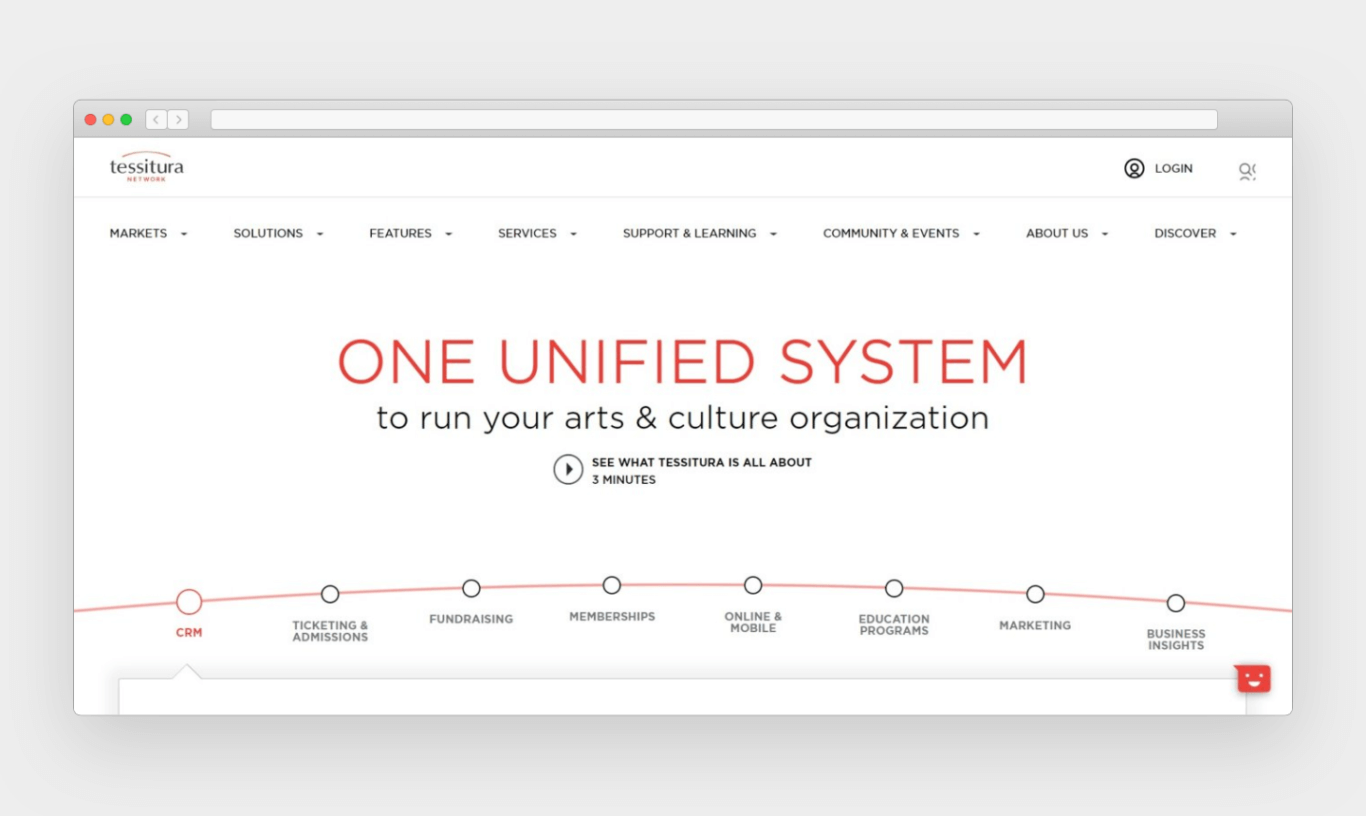Select the Fundraising circle marker
Screen dimensions: 1366x816
tap(471, 588)
